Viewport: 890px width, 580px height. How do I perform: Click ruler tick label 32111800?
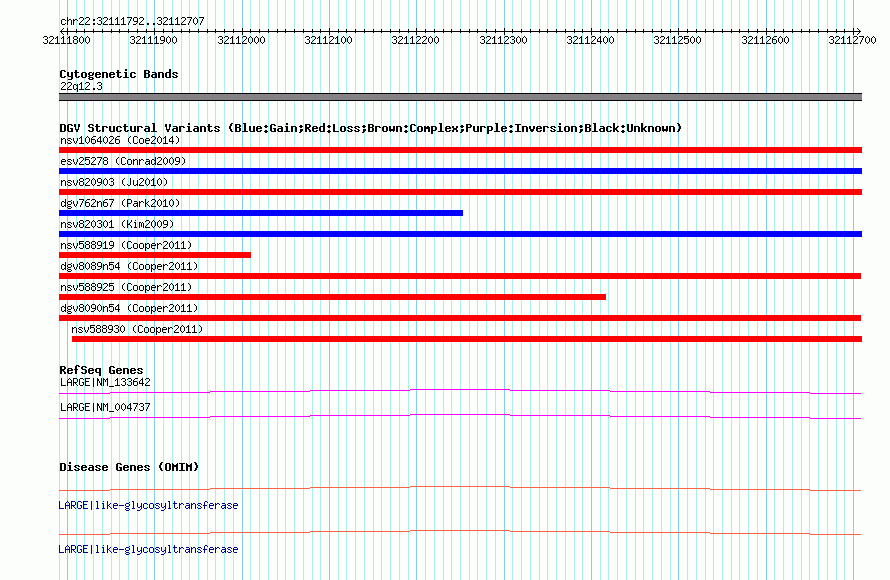(x=66, y=40)
